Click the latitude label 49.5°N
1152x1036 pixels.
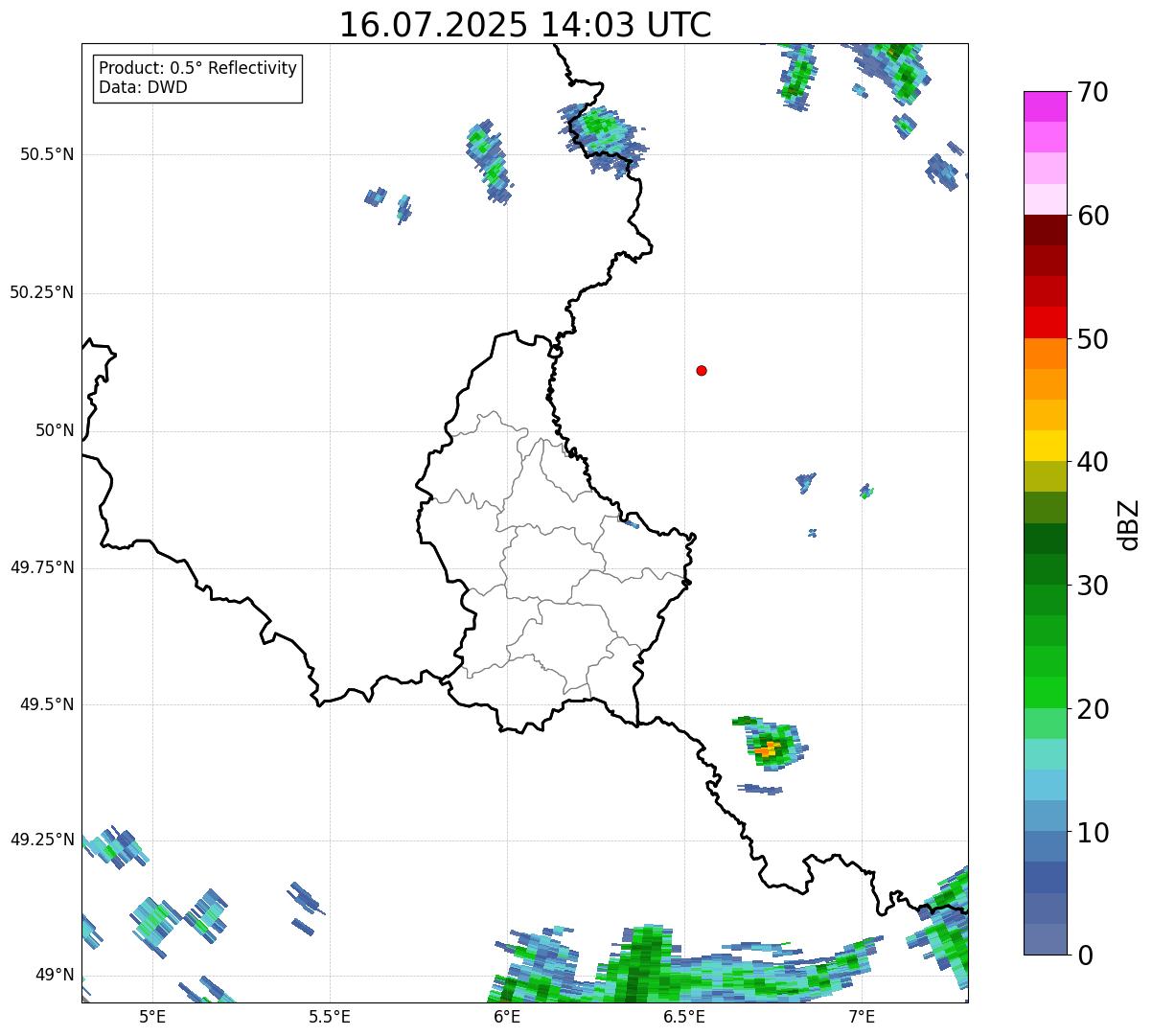47,704
